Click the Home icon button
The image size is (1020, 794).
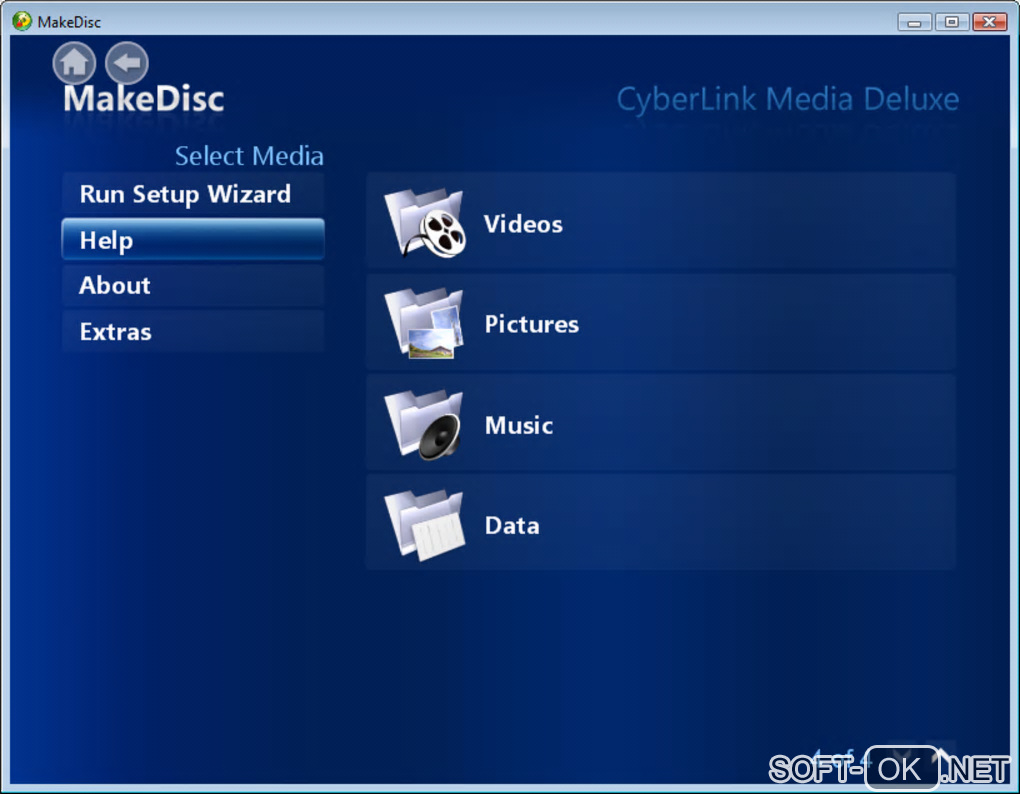click(74, 63)
